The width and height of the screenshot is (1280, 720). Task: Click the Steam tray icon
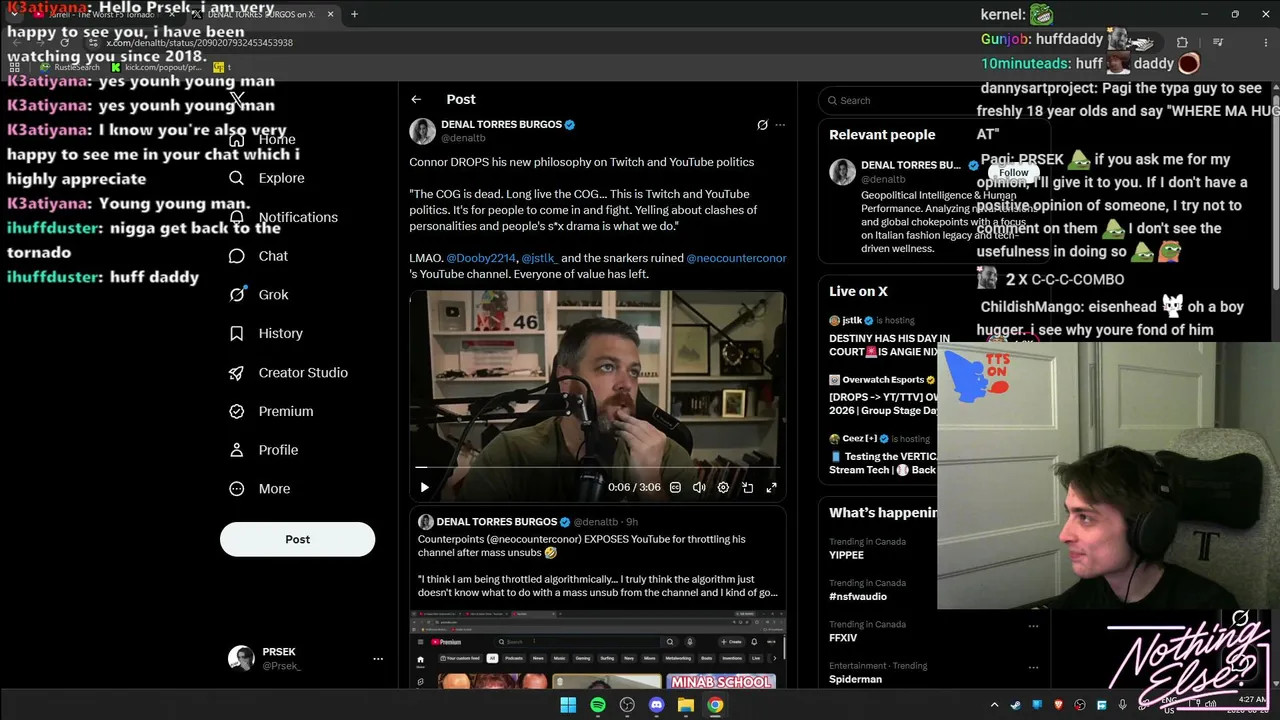click(x=1016, y=705)
